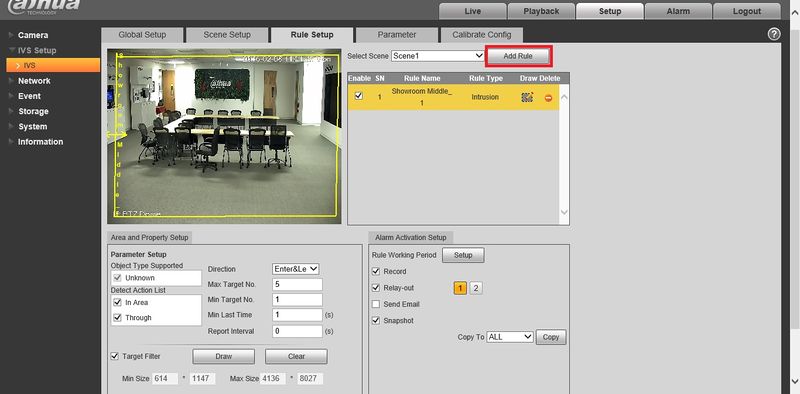Click the list scroll down arrow
800x394 pixels.
pyautogui.click(x=564, y=212)
